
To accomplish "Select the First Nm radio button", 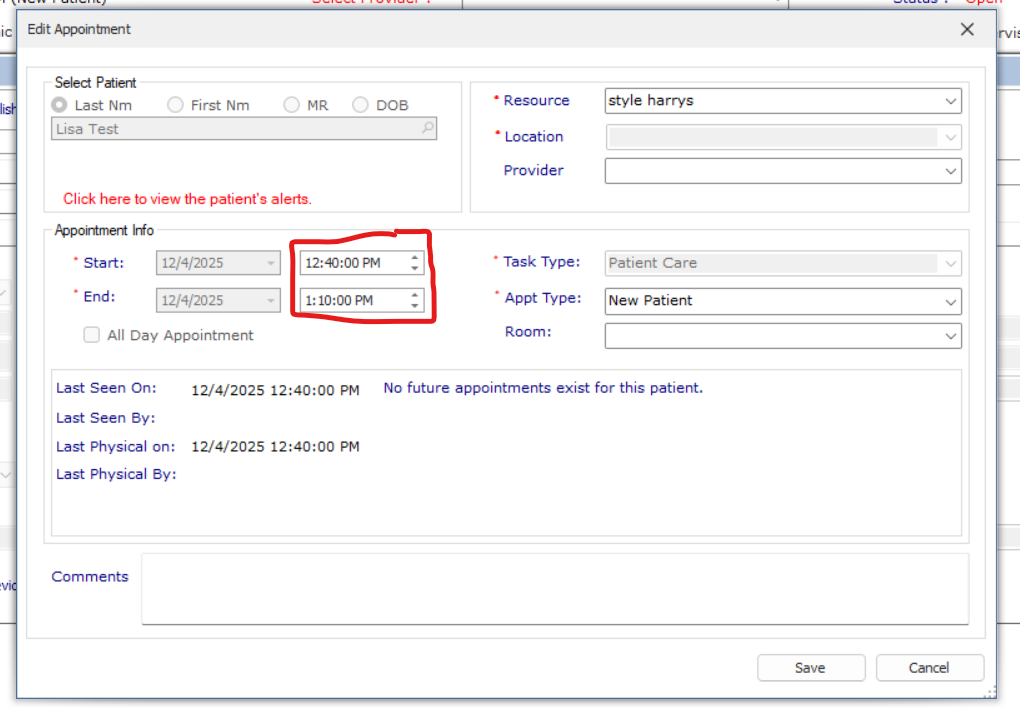I will pyautogui.click(x=175, y=105).
